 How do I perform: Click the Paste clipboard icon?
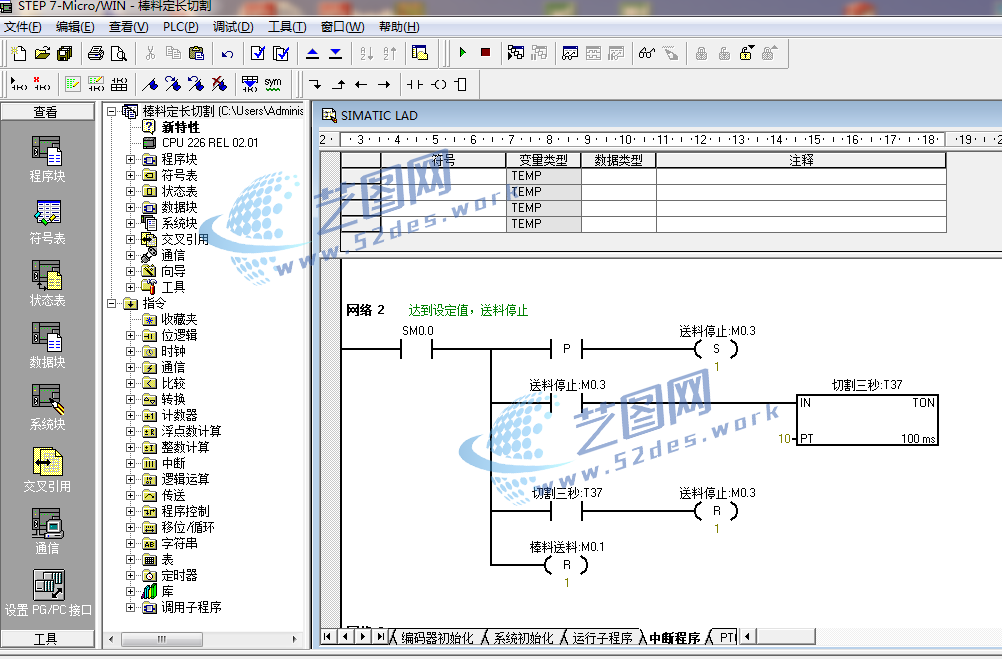point(197,53)
